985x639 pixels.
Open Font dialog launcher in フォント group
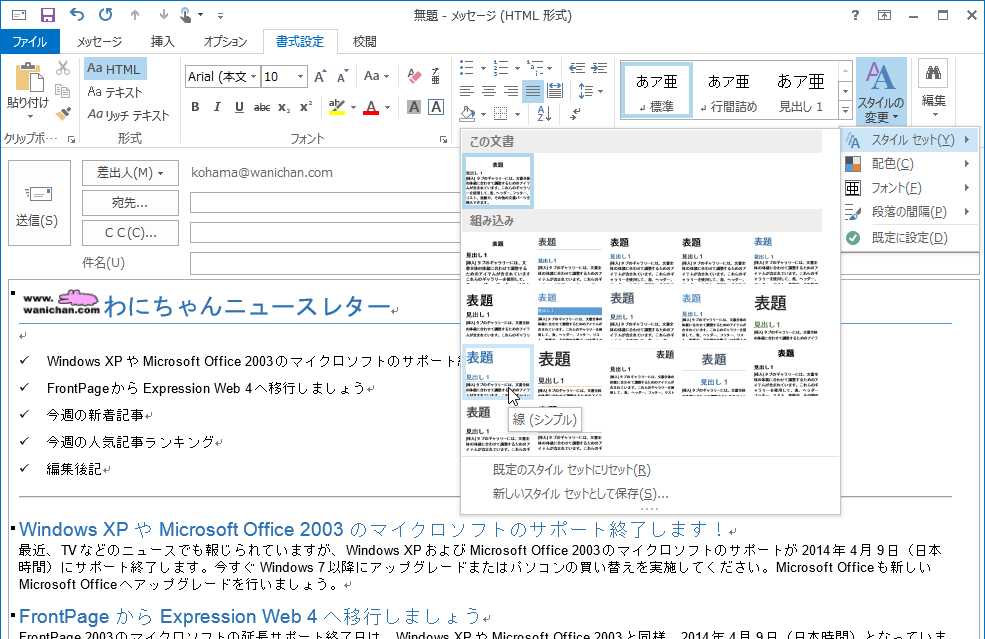[x=443, y=139]
